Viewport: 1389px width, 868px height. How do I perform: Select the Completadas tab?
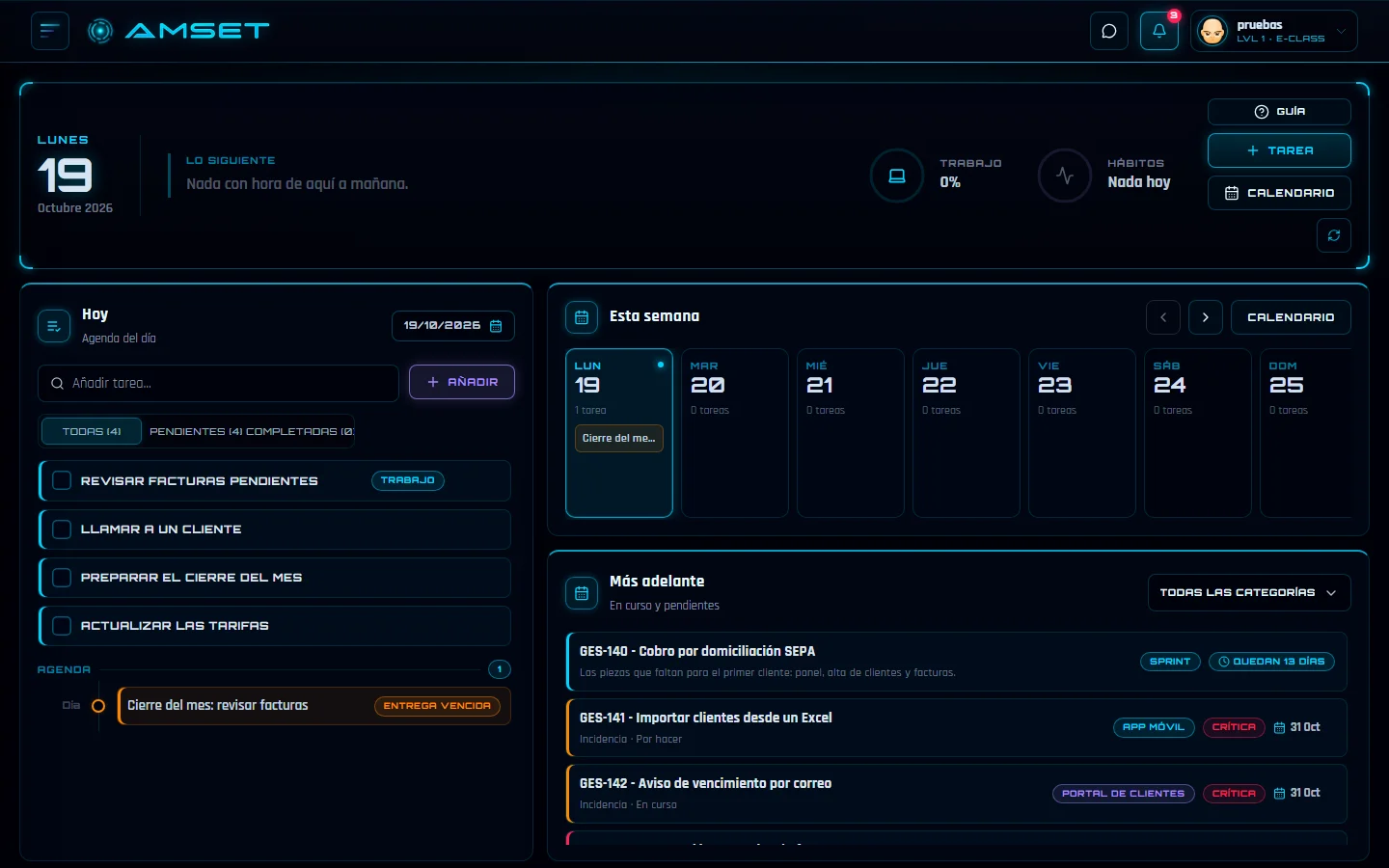point(299,431)
